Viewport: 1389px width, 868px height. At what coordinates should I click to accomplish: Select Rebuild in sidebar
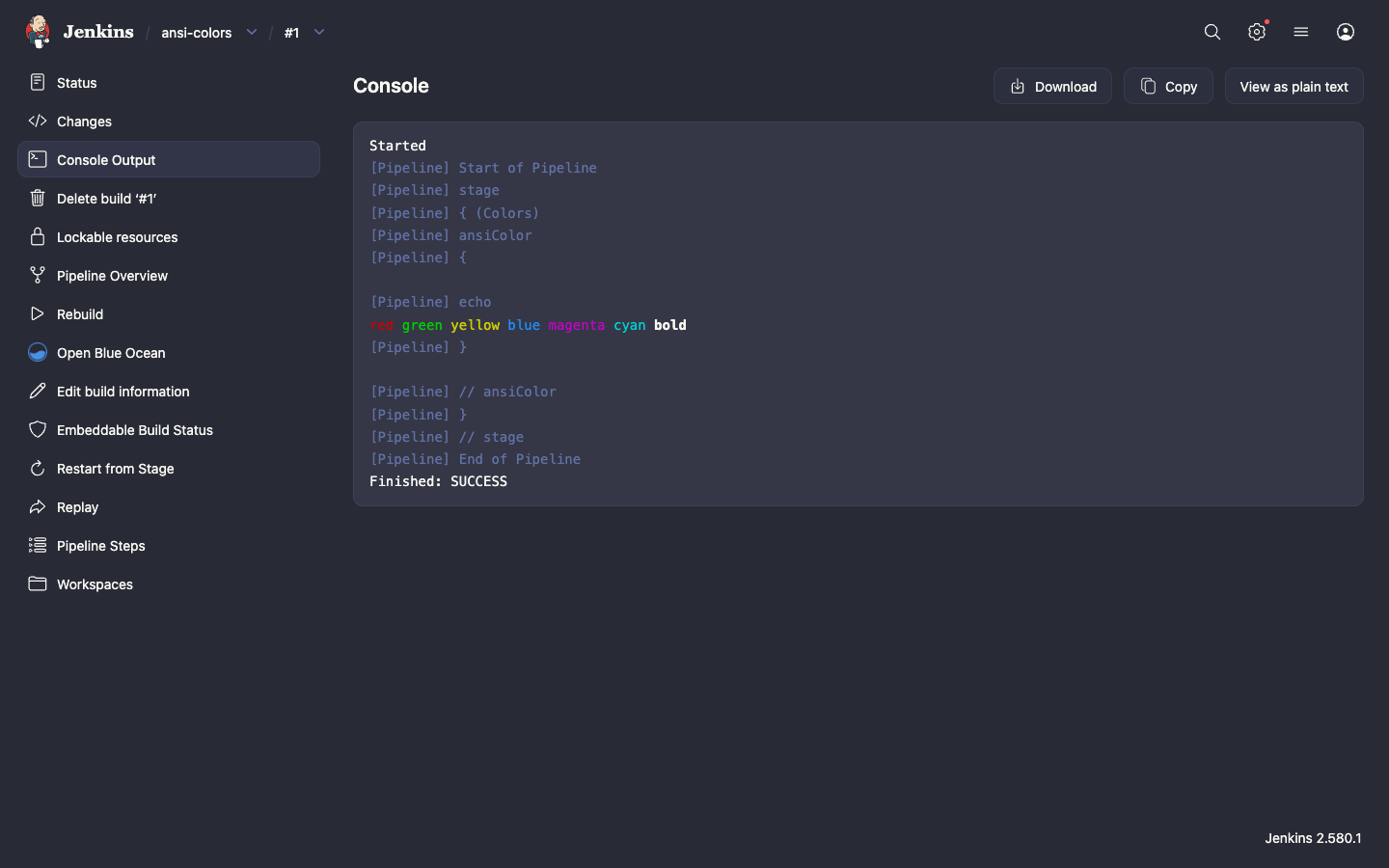point(169,313)
